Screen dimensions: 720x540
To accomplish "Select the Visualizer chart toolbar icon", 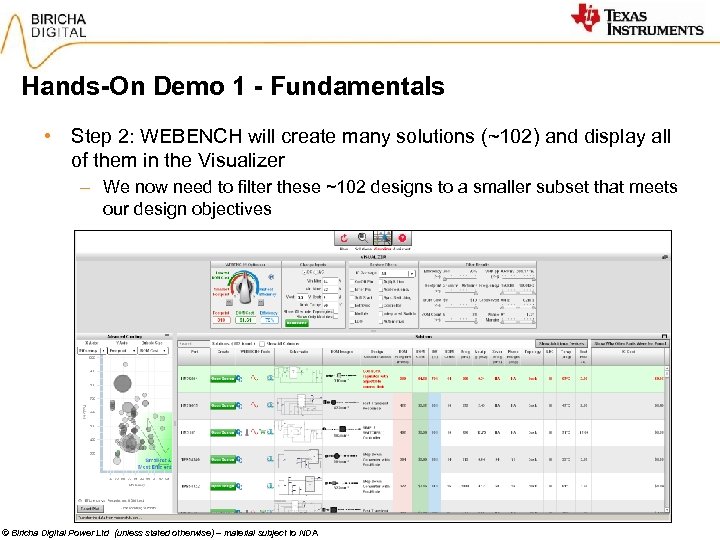I will point(382,238).
